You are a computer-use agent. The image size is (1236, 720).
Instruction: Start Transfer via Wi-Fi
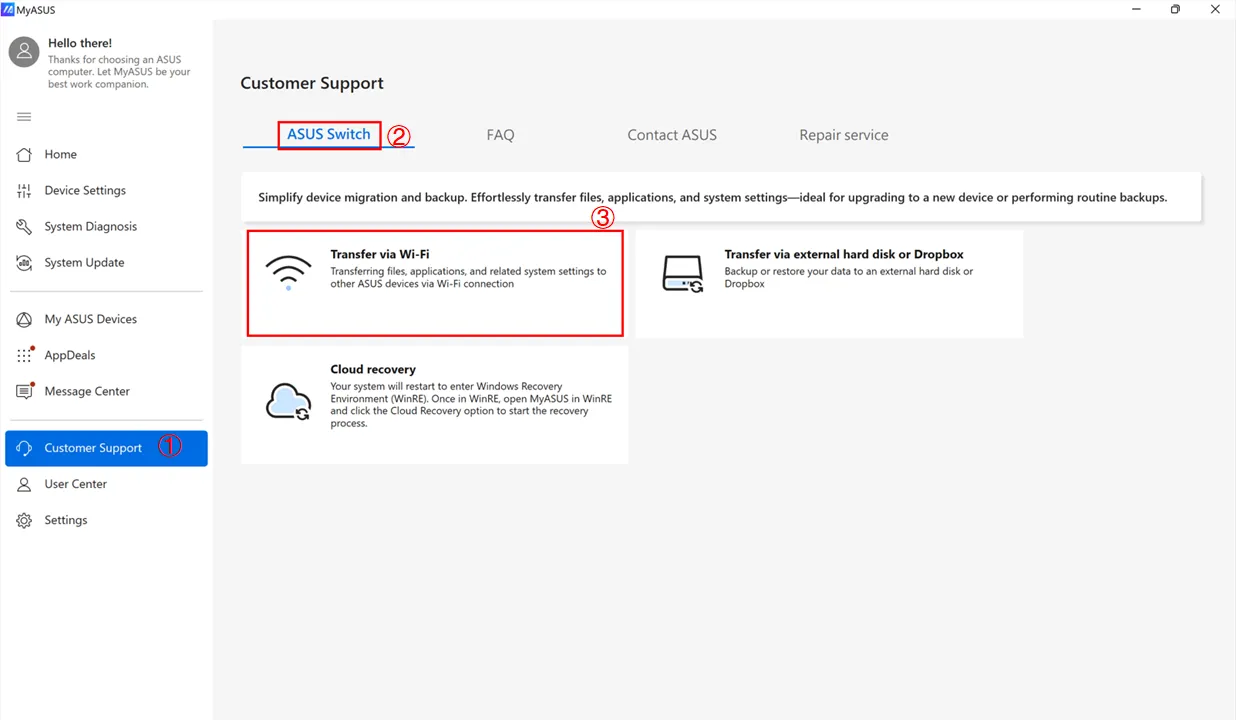434,282
